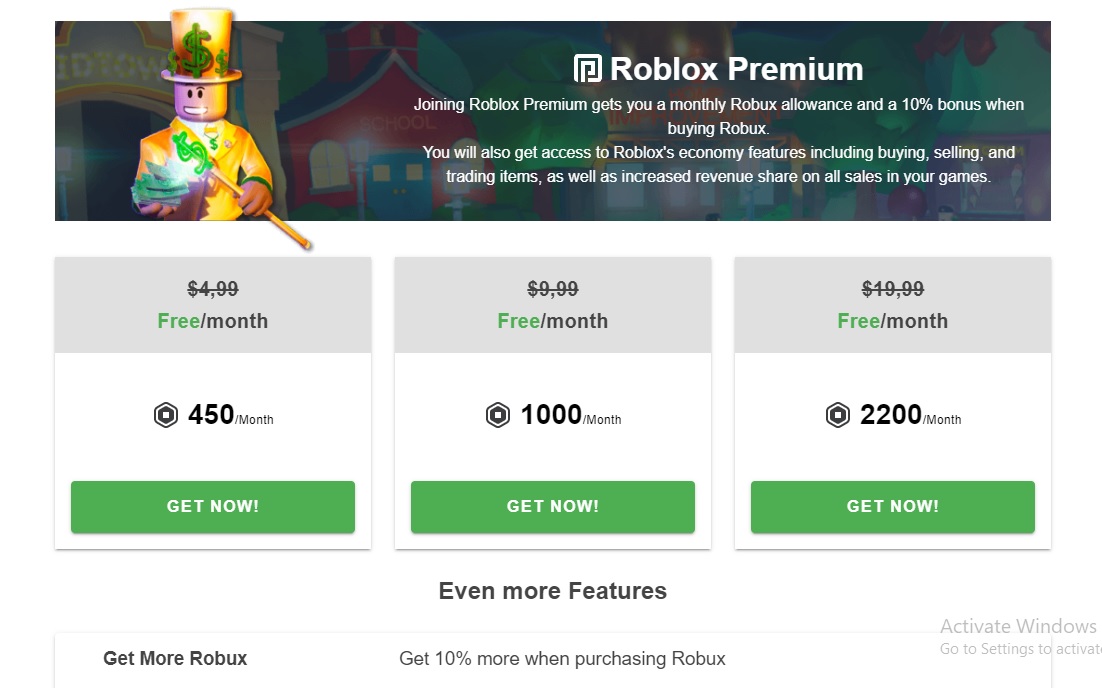
Task: Click the Robux icon beside 2200
Action: [x=838, y=415]
